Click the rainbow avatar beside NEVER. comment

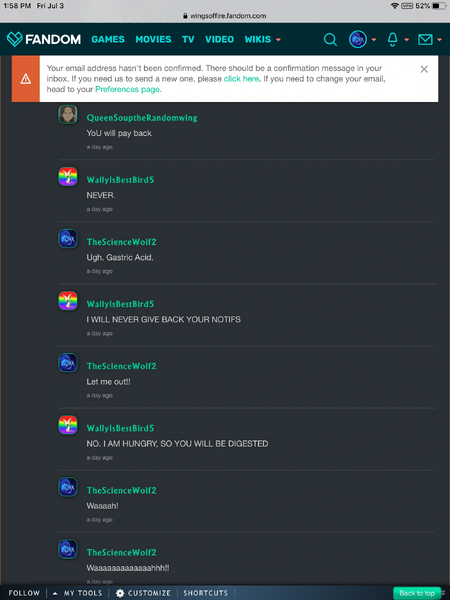68,176
